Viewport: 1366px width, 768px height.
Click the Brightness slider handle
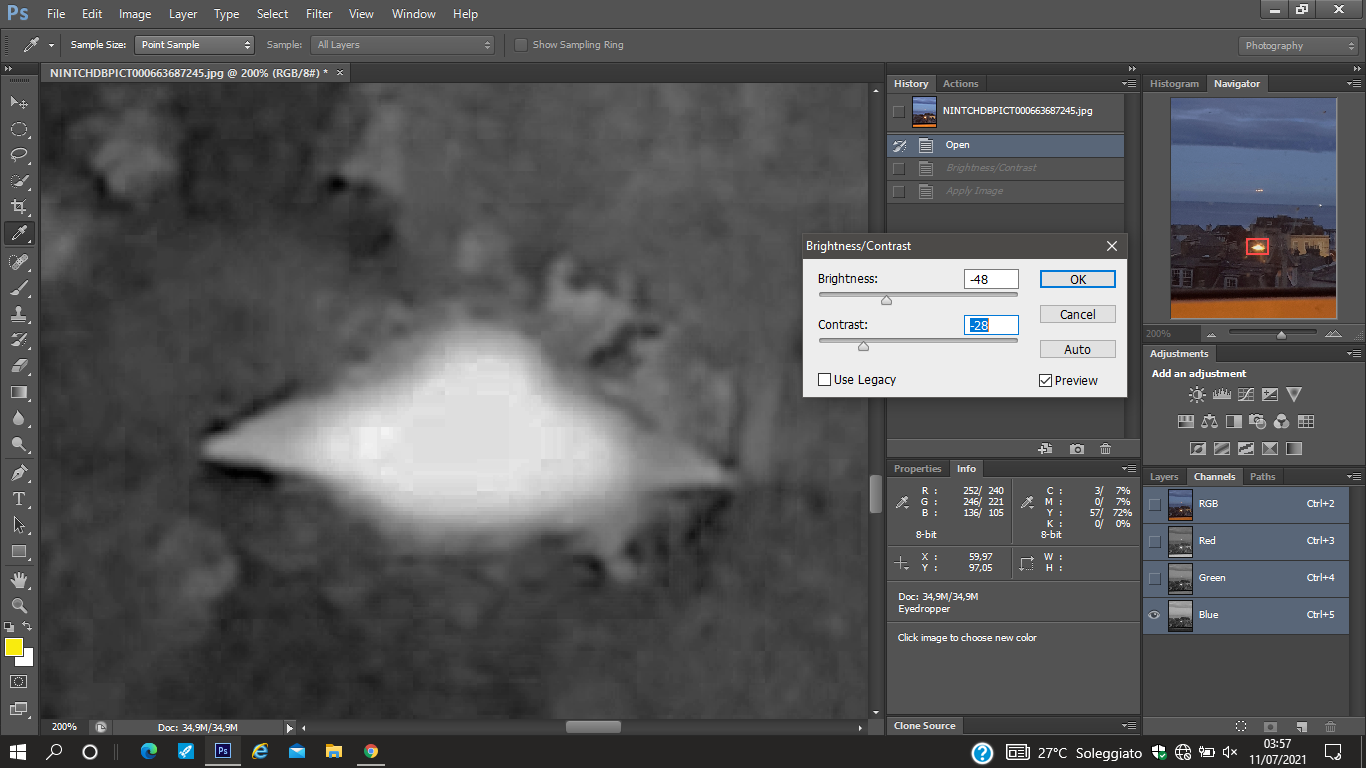(x=886, y=300)
